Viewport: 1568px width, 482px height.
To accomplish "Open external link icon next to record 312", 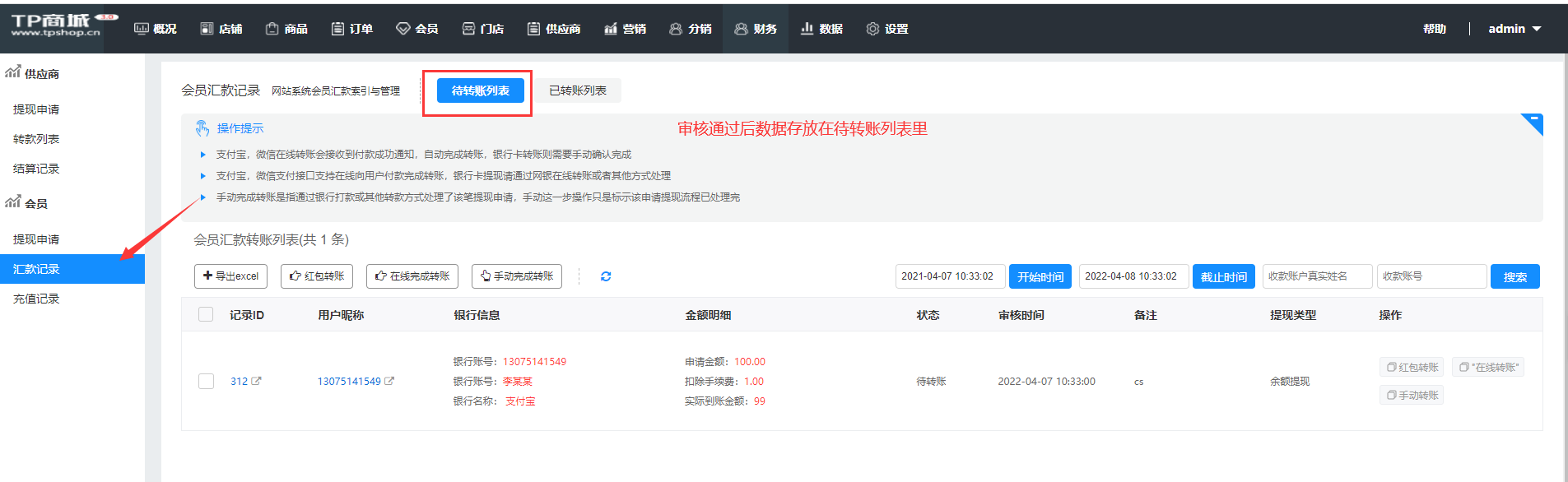I will 256,381.
